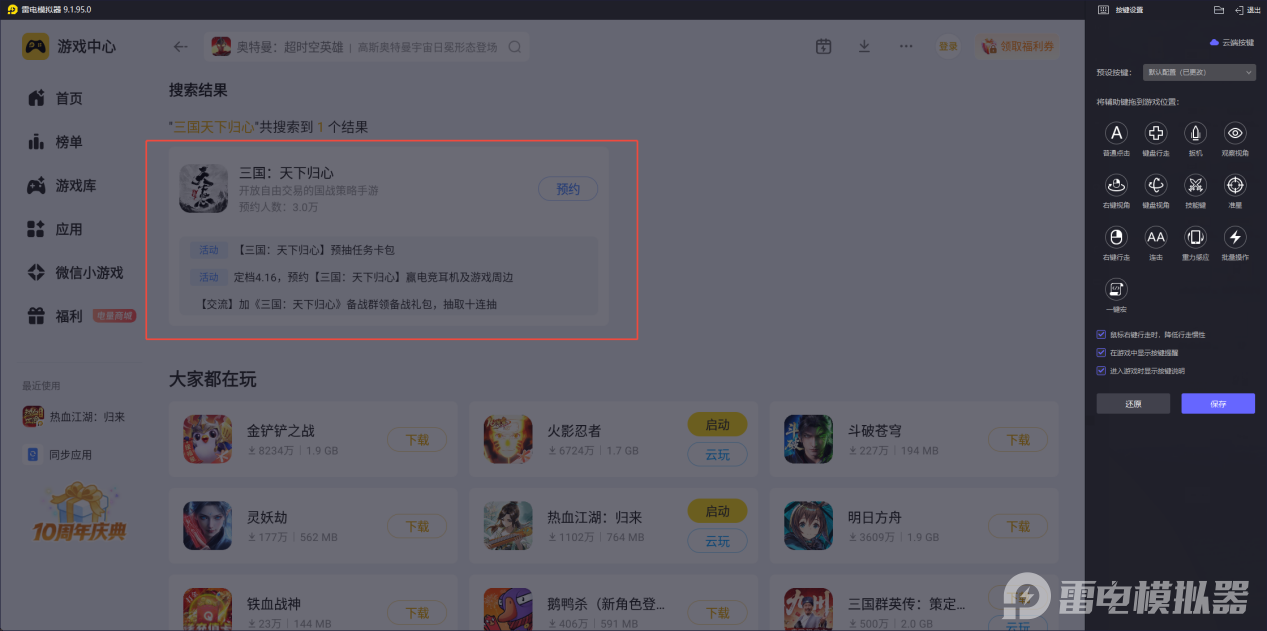This screenshot has width=1267, height=631.
Task: Click 预约 for 三国:天下归心
Action: point(568,188)
